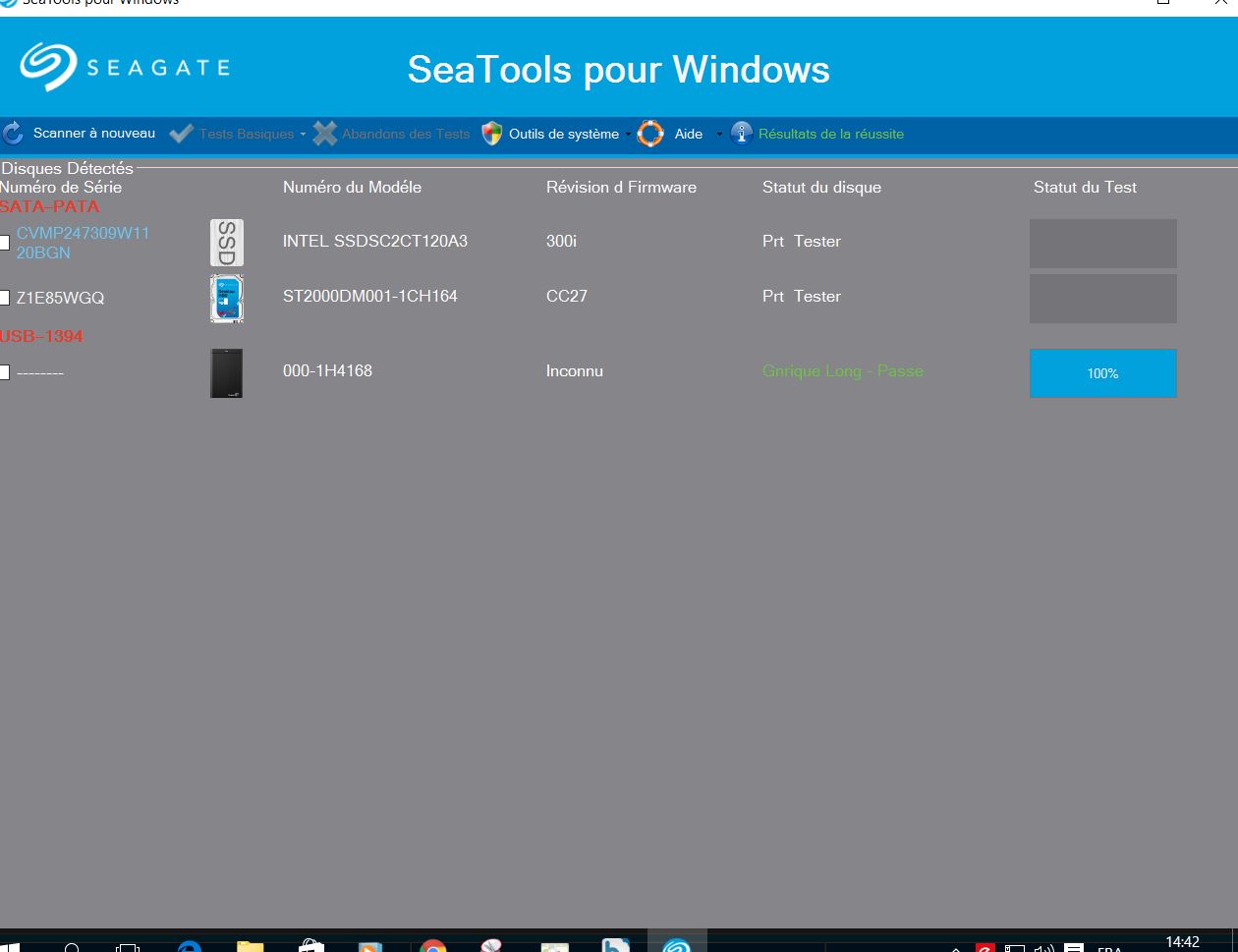The width and height of the screenshot is (1238, 952).
Task: Click the Scanner à nouveau refresh icon
Action: click(x=13, y=134)
